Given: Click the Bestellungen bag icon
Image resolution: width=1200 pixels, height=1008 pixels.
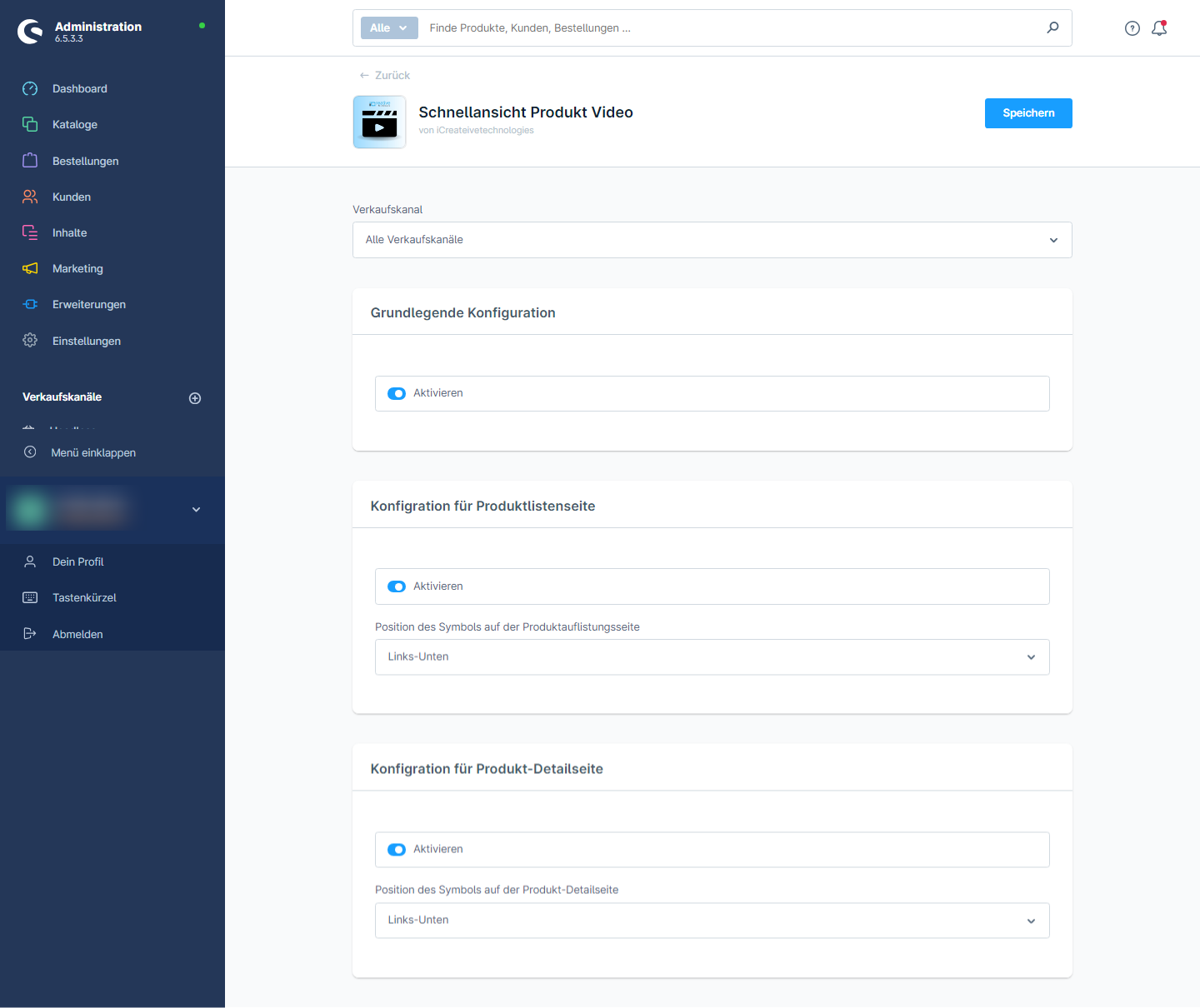Looking at the screenshot, I should pyautogui.click(x=30, y=161).
